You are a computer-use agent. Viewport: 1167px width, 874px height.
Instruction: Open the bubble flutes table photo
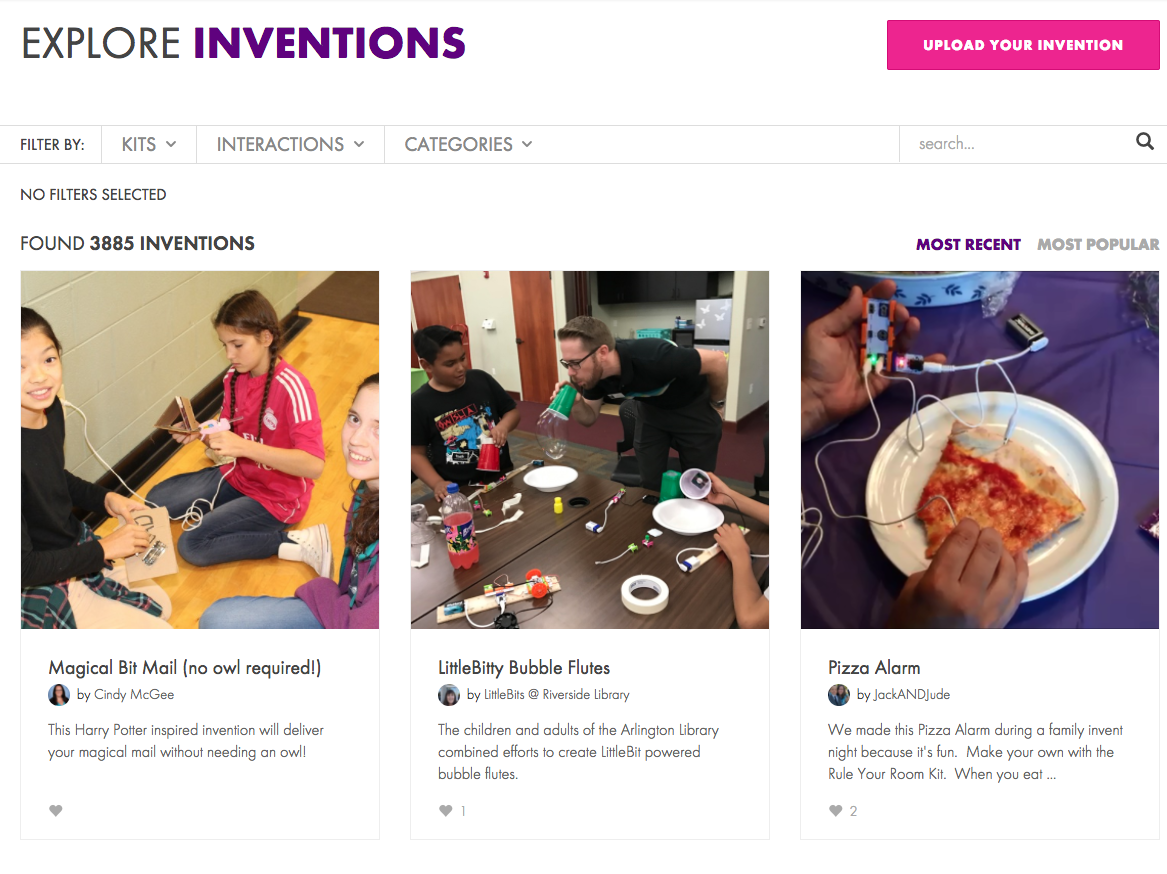[589, 450]
